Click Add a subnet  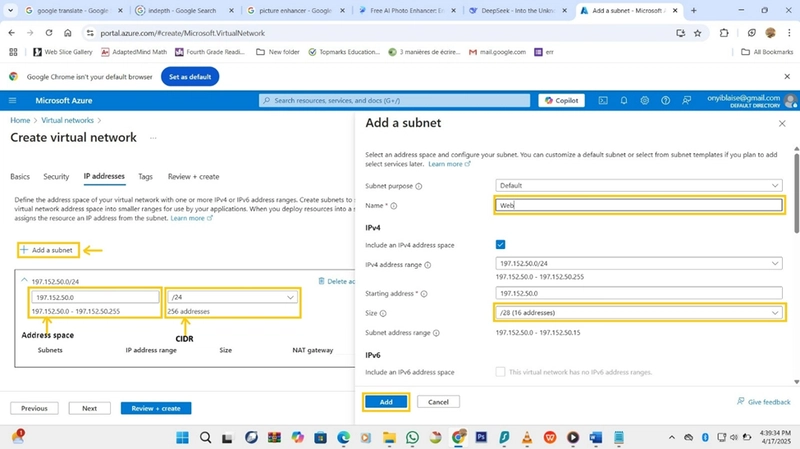point(48,250)
